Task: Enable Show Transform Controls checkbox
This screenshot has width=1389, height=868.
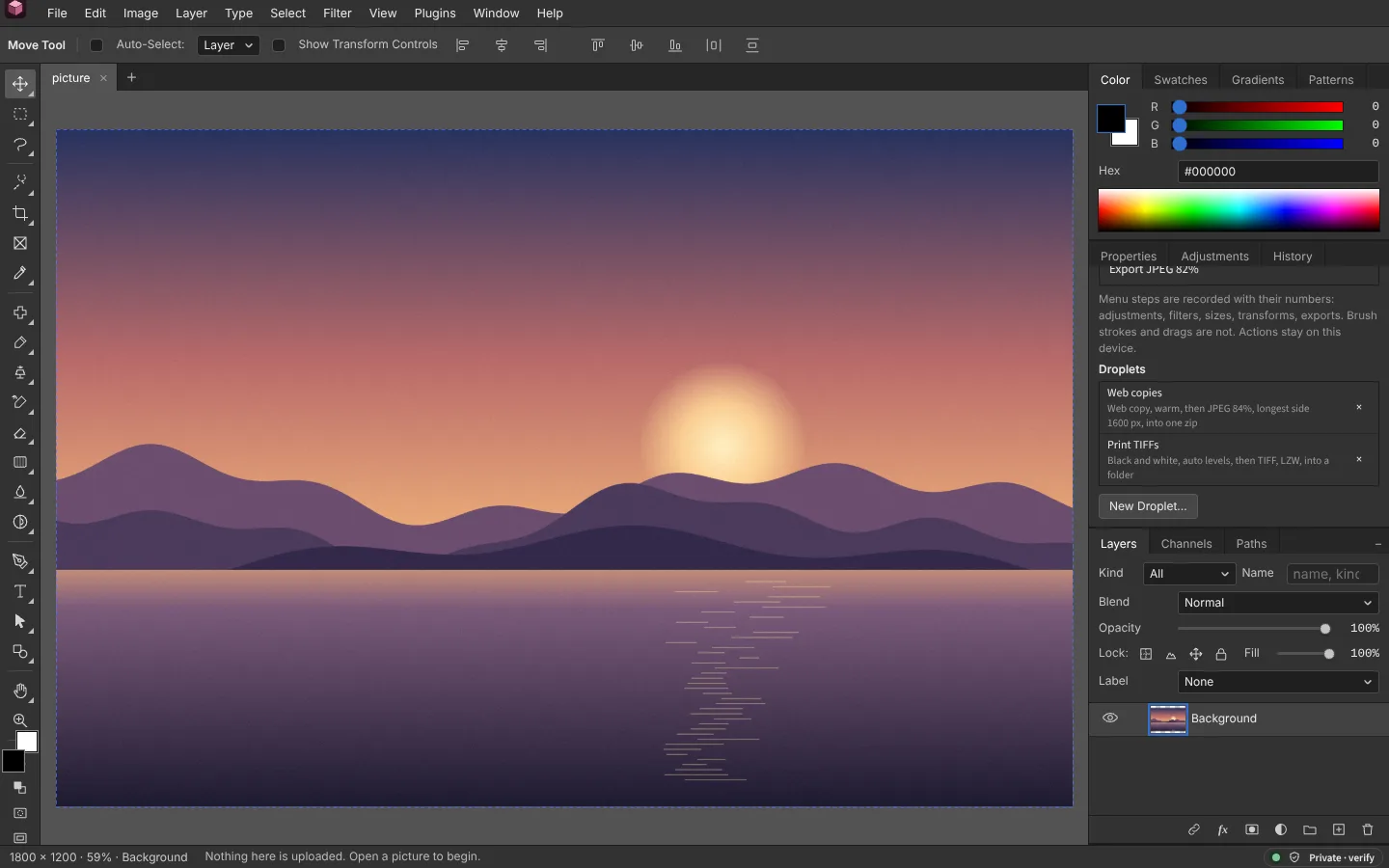Action: coord(279,45)
